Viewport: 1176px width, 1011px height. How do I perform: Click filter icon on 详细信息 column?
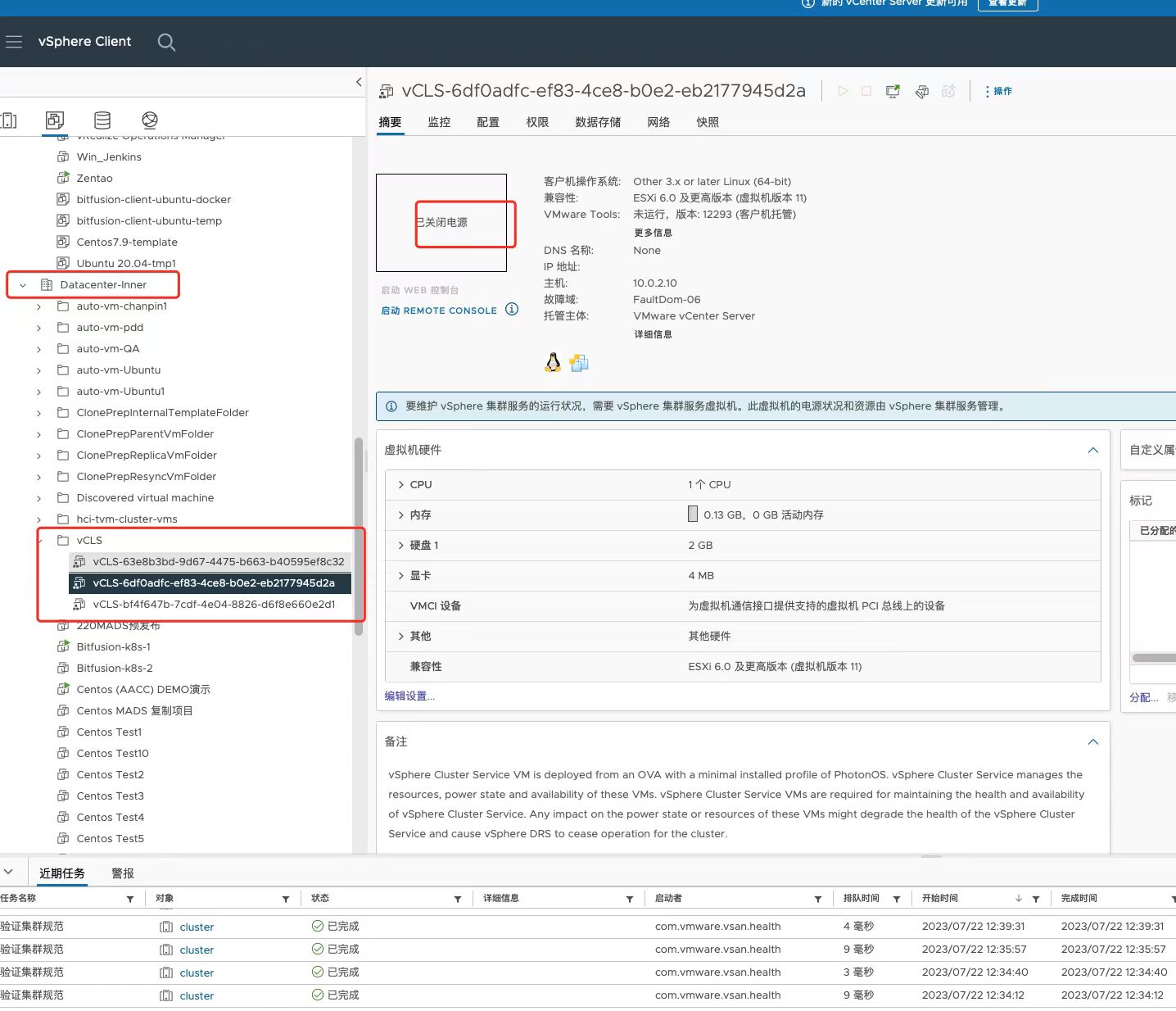click(x=630, y=900)
